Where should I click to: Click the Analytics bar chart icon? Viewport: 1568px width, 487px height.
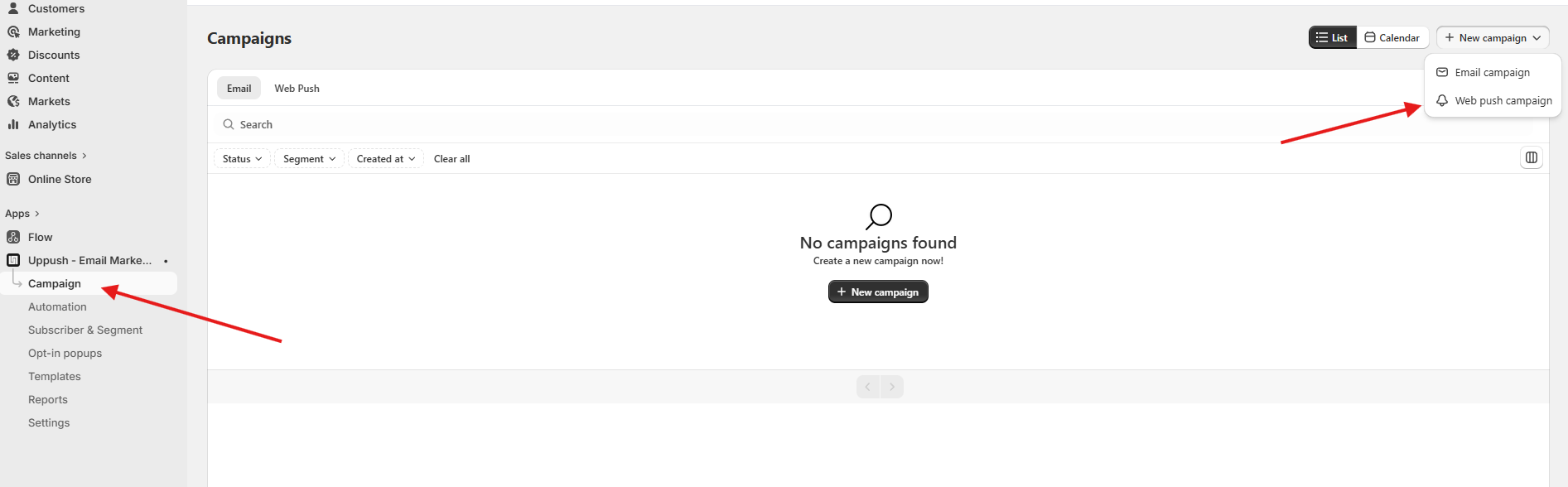click(13, 124)
